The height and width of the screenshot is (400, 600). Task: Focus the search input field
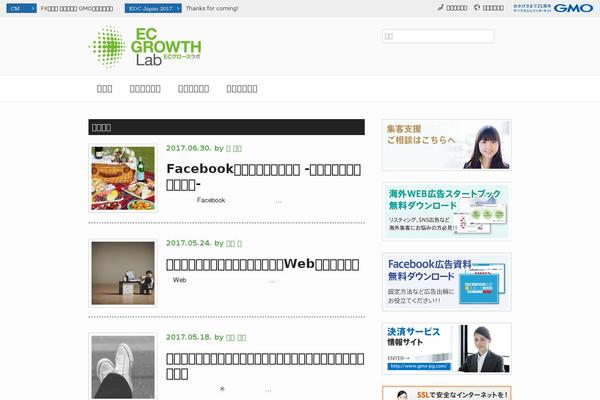click(438, 36)
